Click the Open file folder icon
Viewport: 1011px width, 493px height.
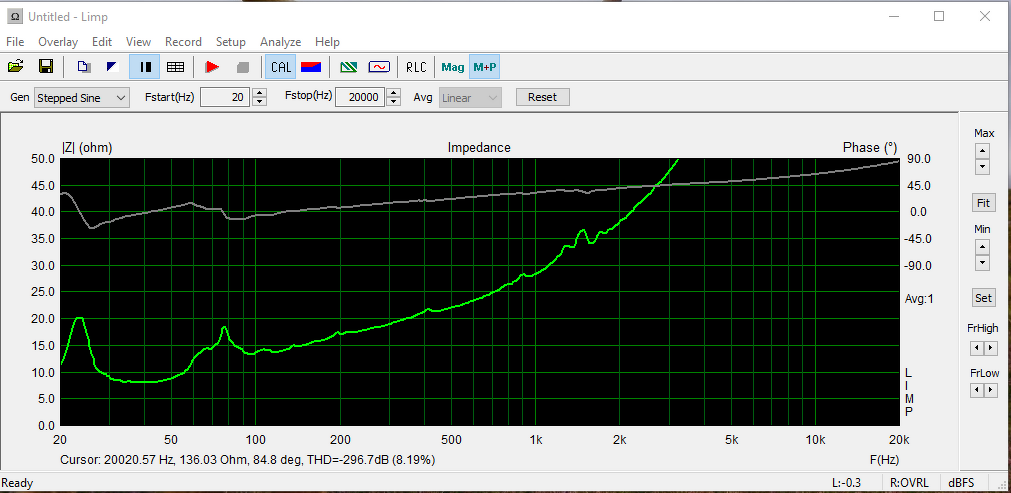(15, 66)
